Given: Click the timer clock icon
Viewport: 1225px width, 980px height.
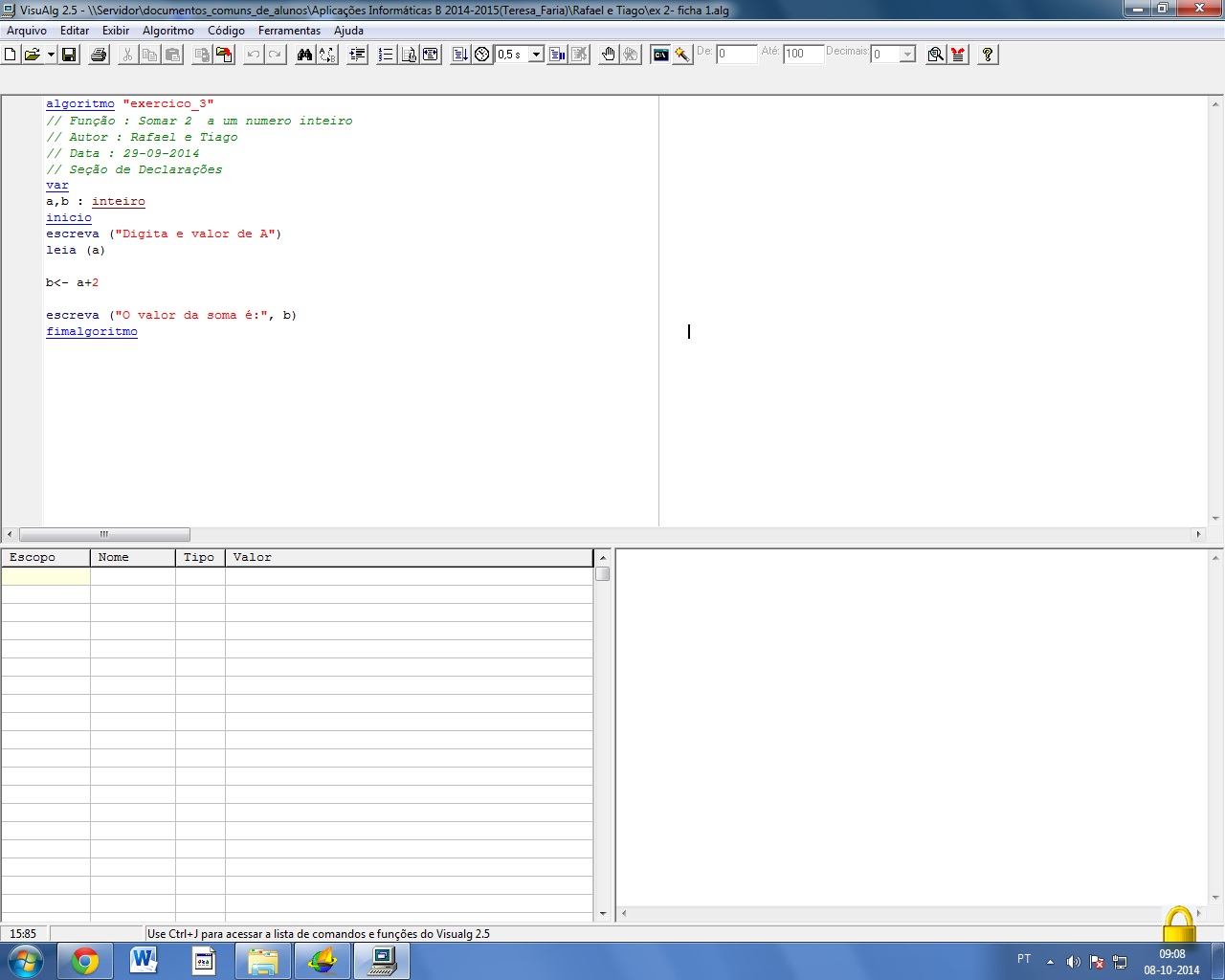Looking at the screenshot, I should point(482,55).
